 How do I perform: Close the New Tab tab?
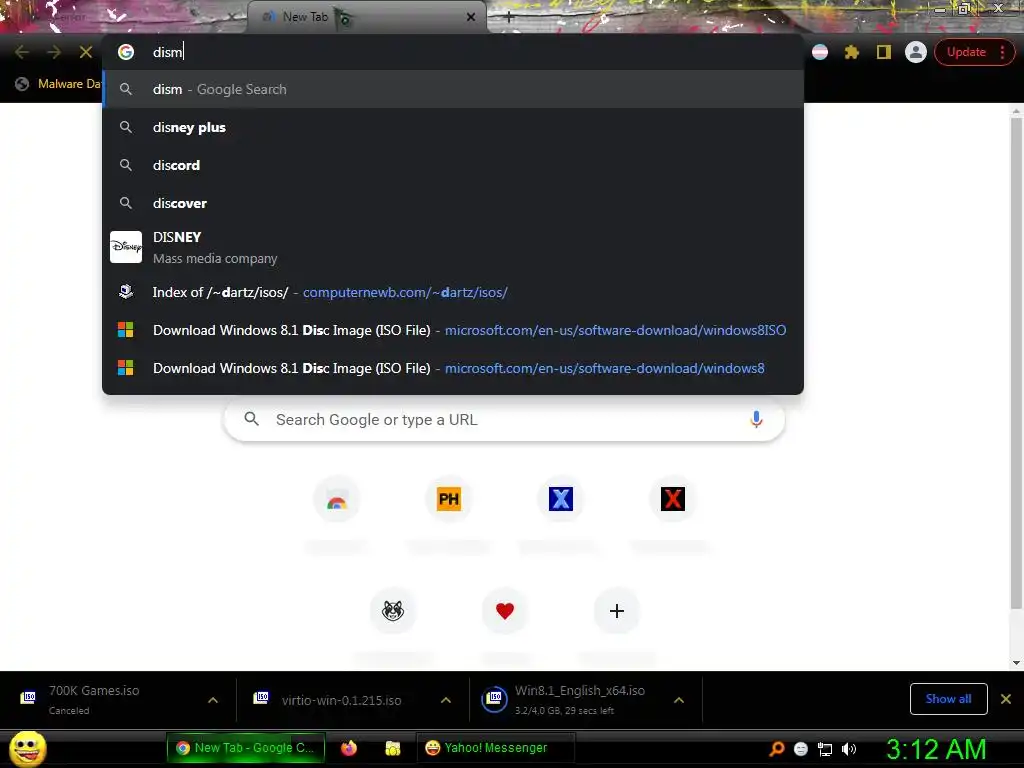point(471,17)
